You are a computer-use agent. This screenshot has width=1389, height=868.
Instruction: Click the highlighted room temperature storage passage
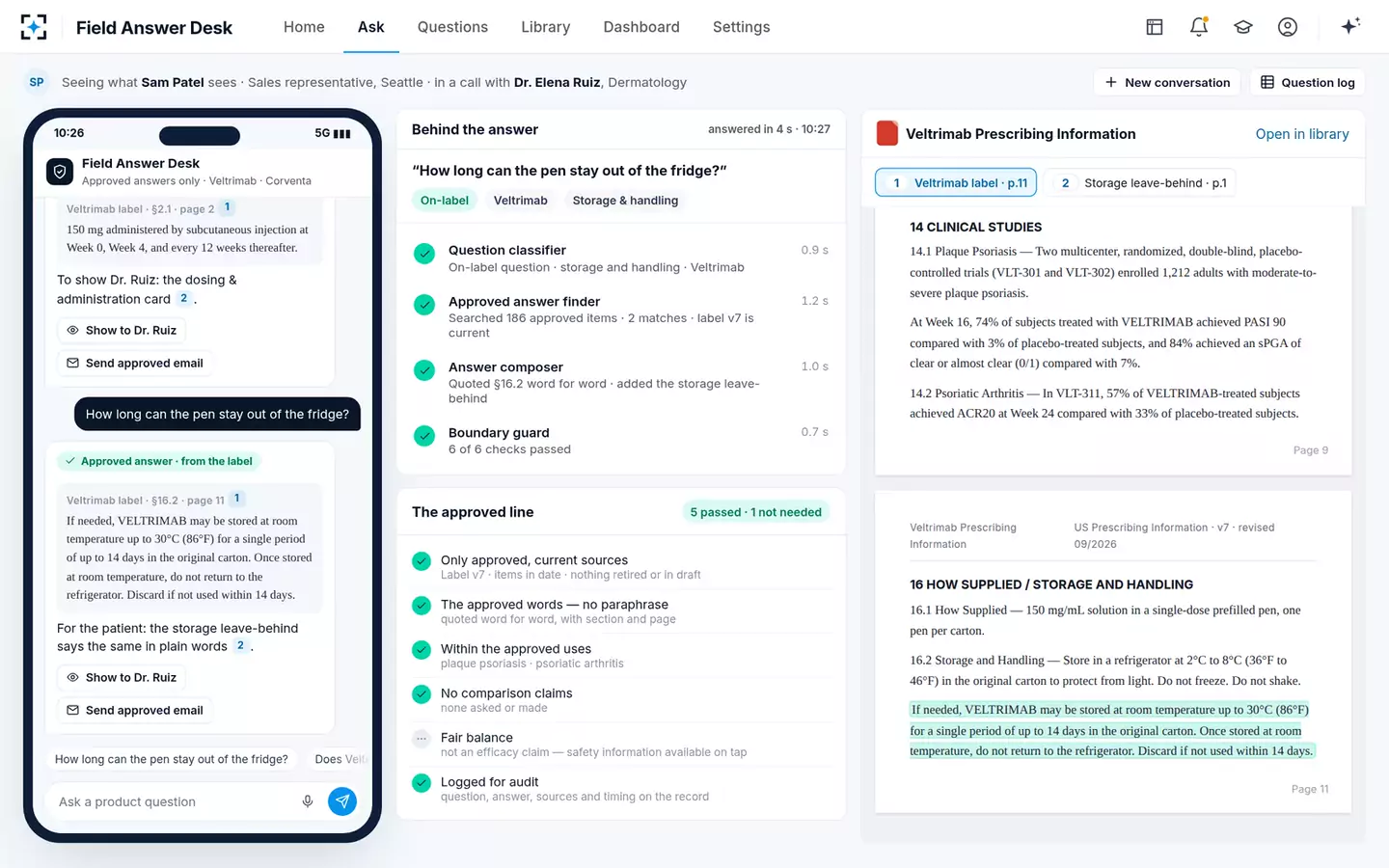point(1111,730)
